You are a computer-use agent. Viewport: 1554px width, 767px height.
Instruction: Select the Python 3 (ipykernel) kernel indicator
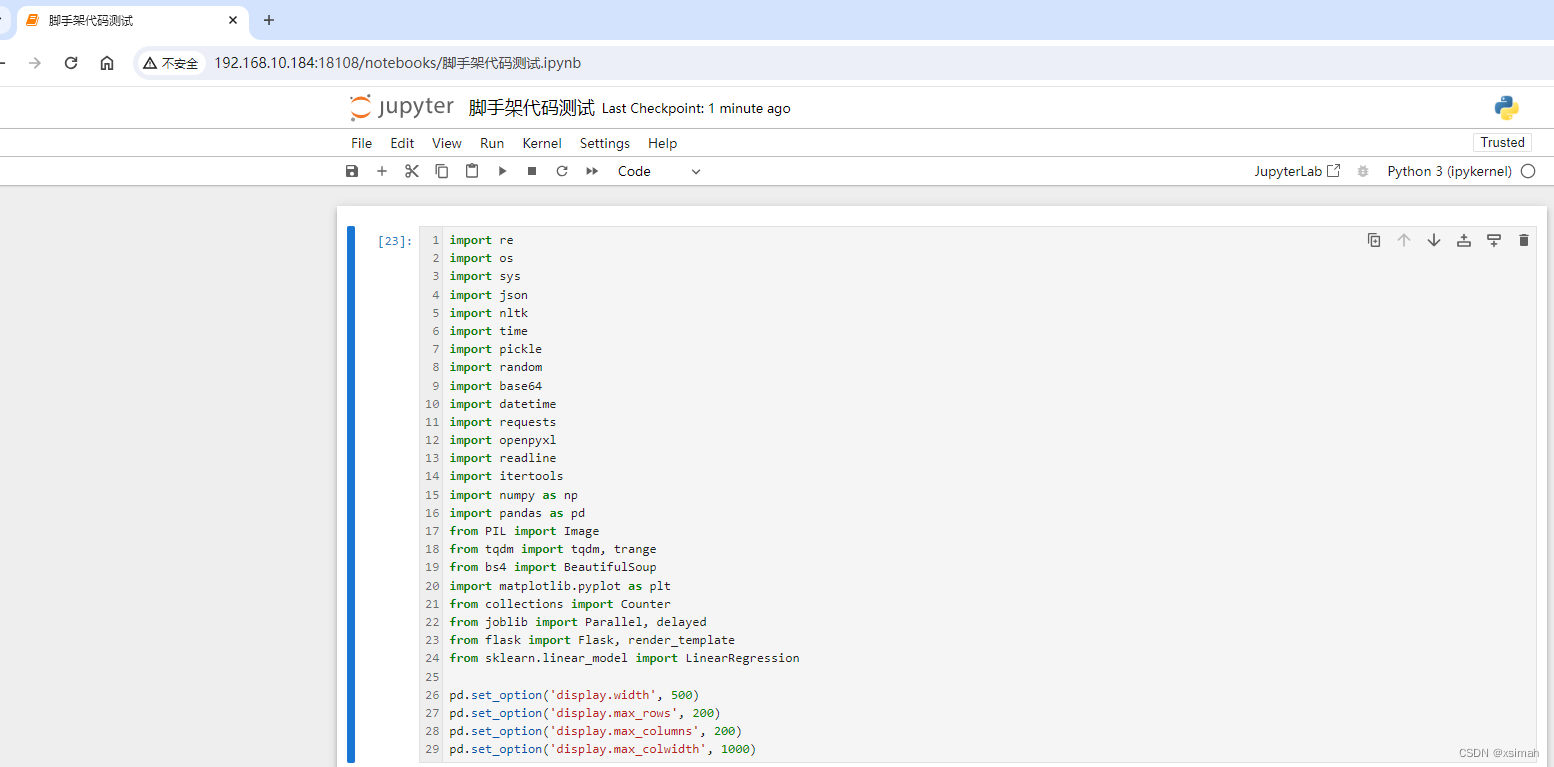1449,171
